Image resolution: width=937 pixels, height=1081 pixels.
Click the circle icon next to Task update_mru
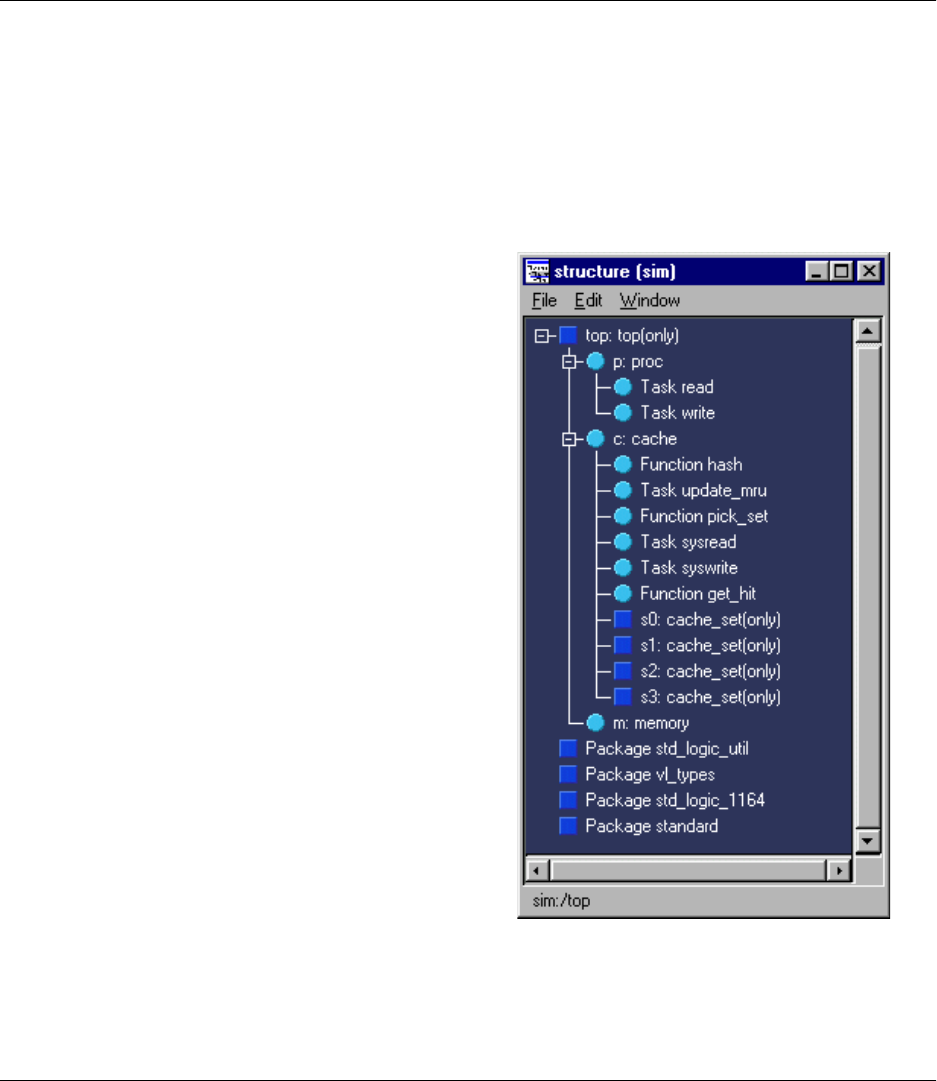[623, 491]
